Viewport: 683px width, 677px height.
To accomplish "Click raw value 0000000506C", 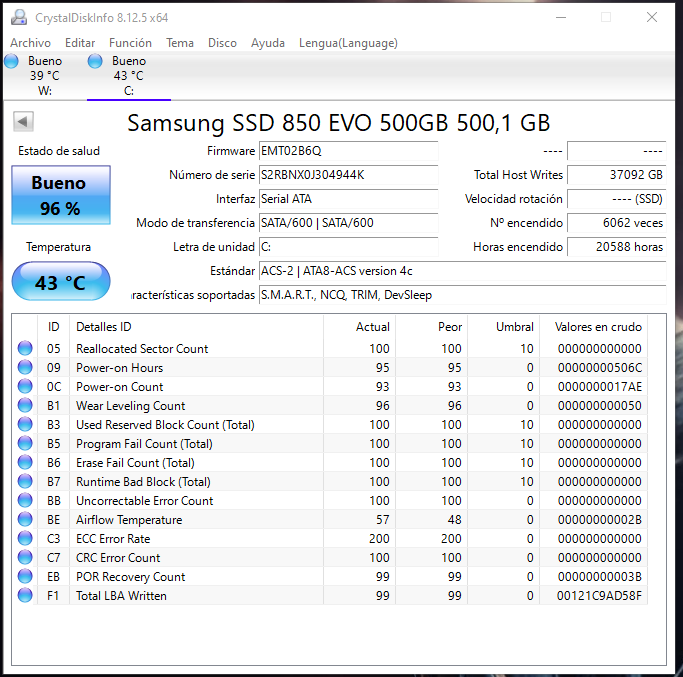I will click(599, 368).
